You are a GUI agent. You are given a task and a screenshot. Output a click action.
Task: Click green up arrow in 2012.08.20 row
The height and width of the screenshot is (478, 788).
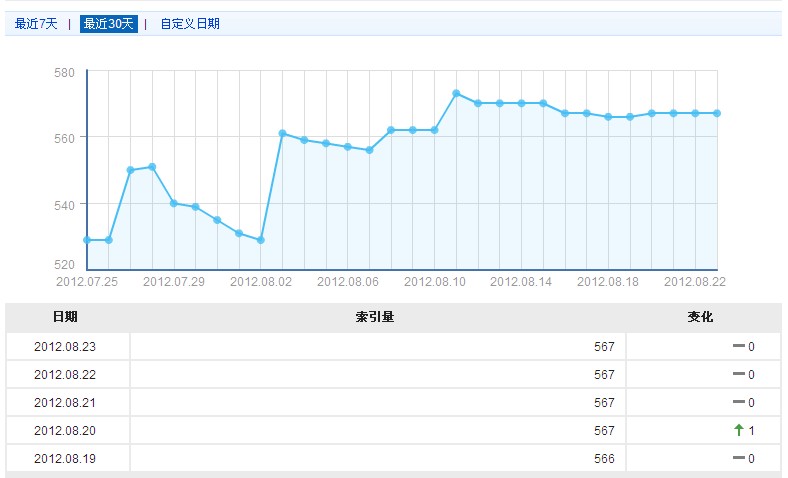(739, 431)
